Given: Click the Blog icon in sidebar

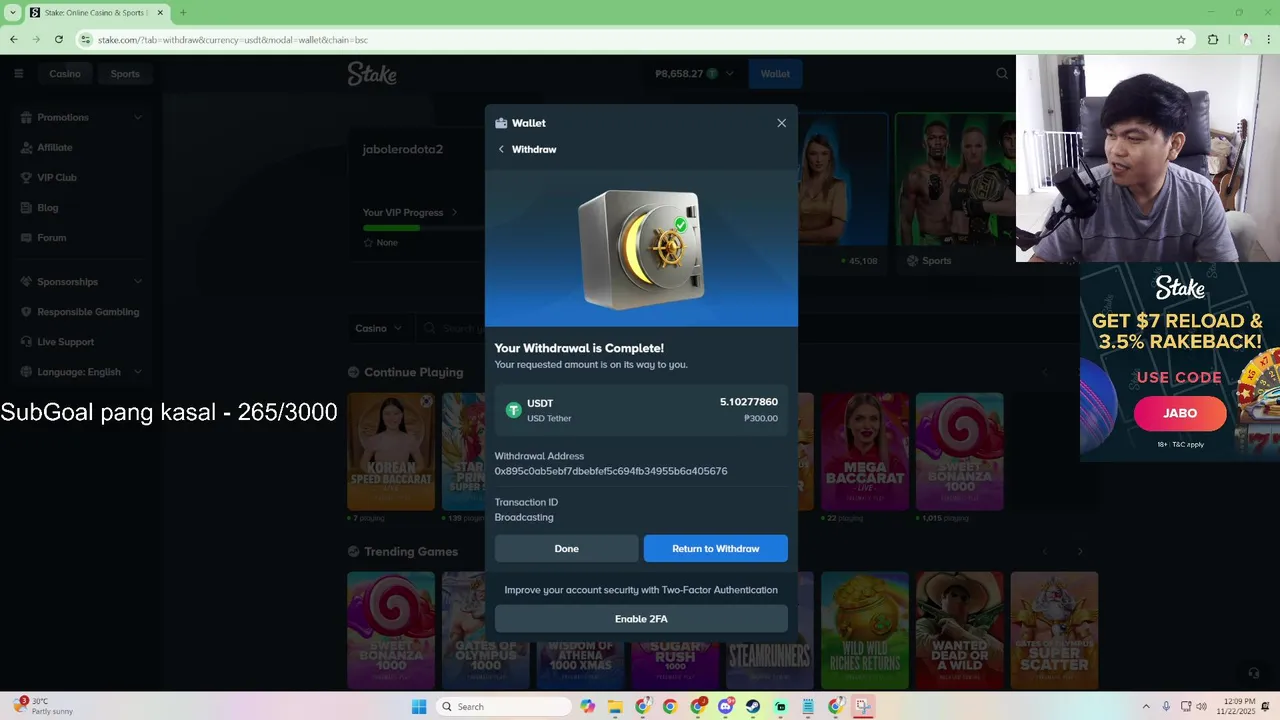Looking at the screenshot, I should 25,207.
